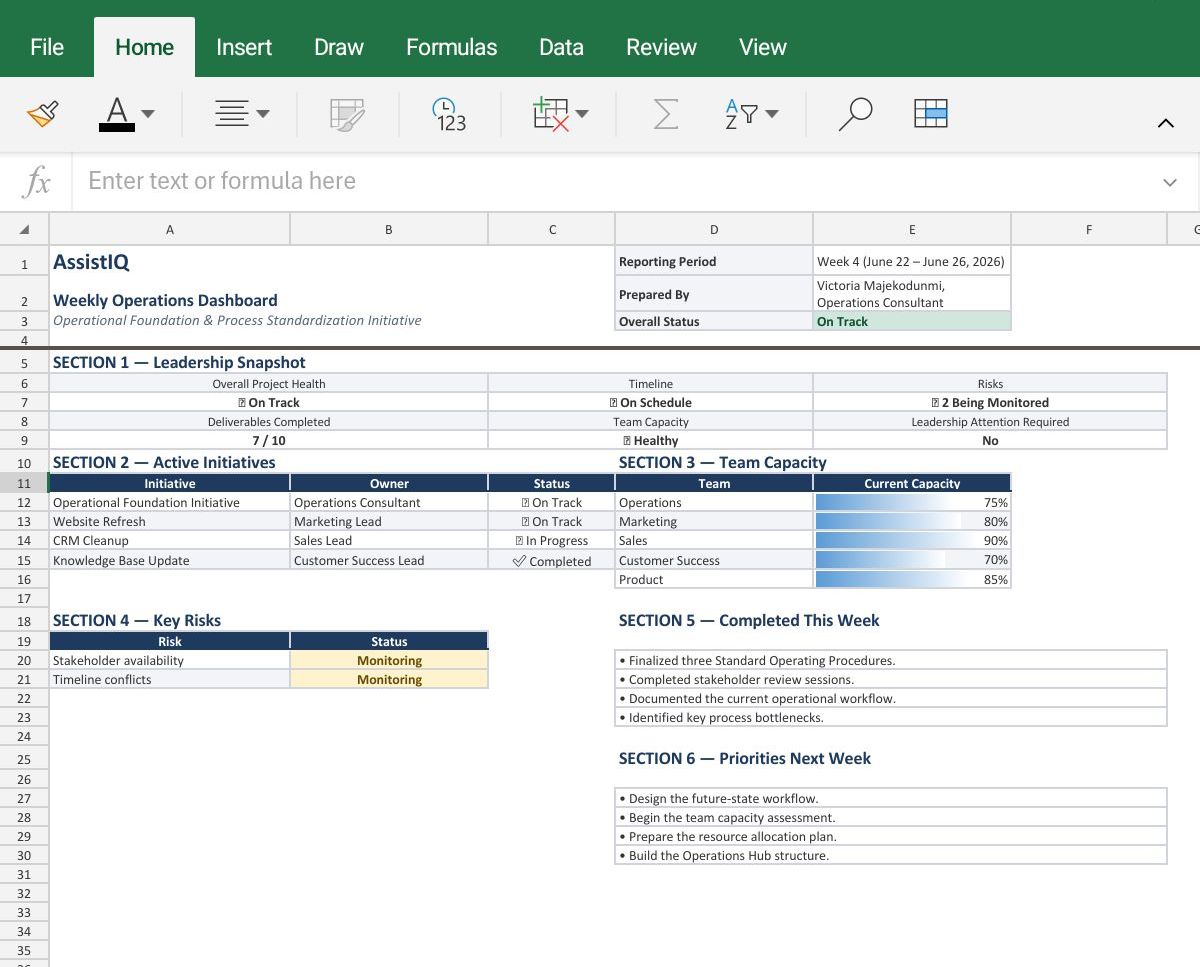
Task: Open the Data tab
Action: pyautogui.click(x=561, y=47)
